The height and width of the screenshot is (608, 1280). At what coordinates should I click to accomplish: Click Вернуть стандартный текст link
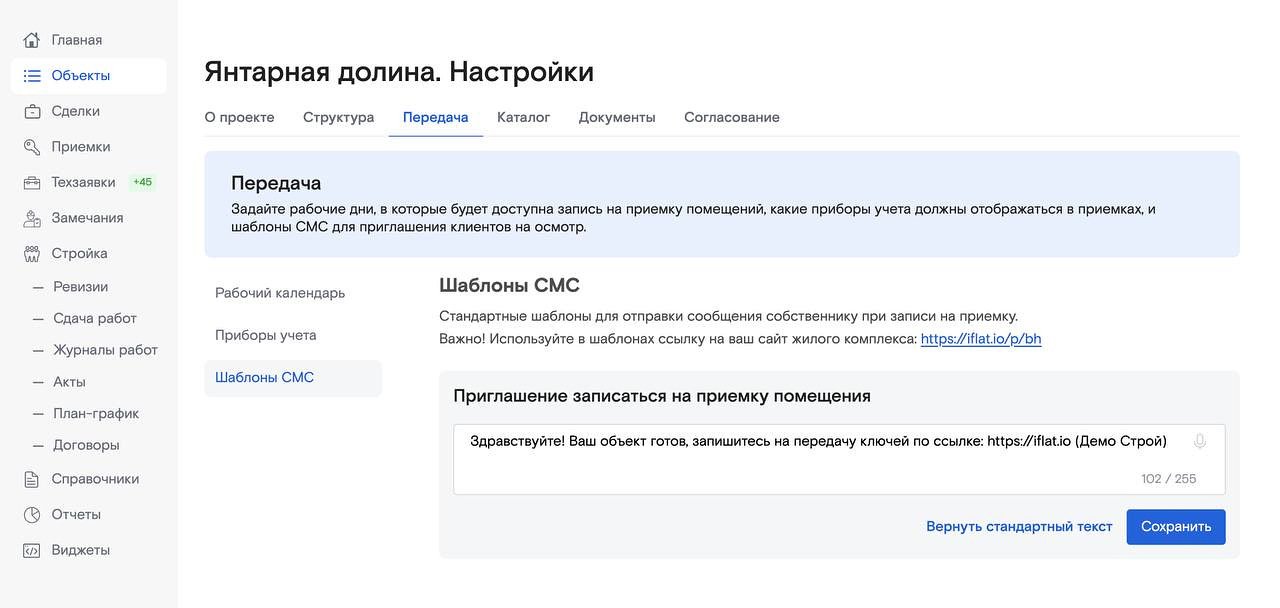[x=1018, y=527]
